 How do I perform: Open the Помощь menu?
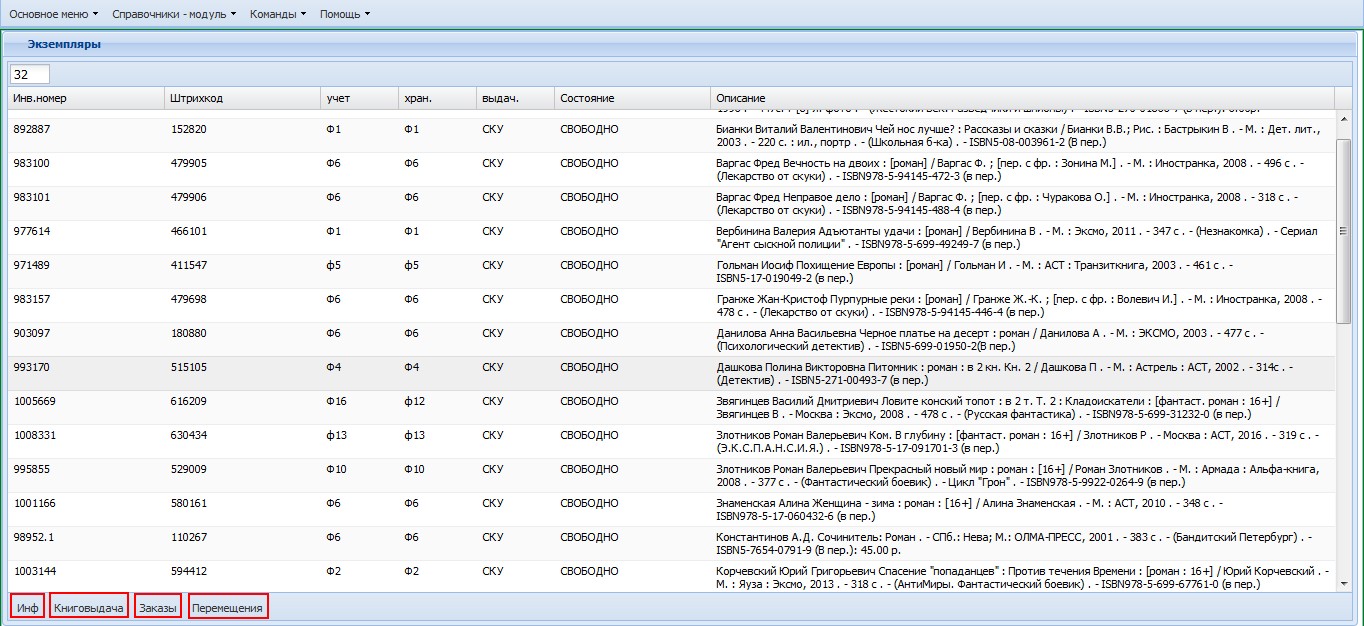(x=345, y=14)
